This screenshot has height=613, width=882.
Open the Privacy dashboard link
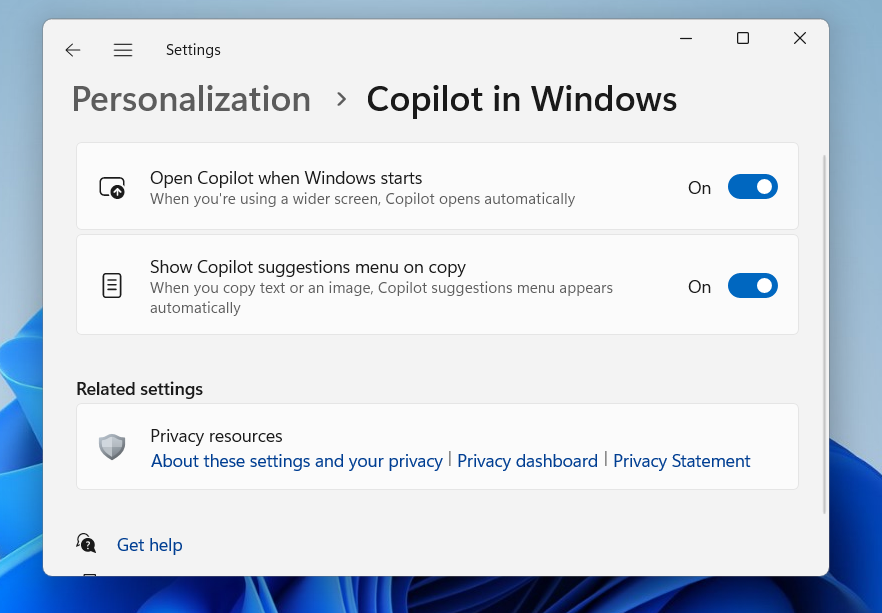pyautogui.click(x=527, y=461)
